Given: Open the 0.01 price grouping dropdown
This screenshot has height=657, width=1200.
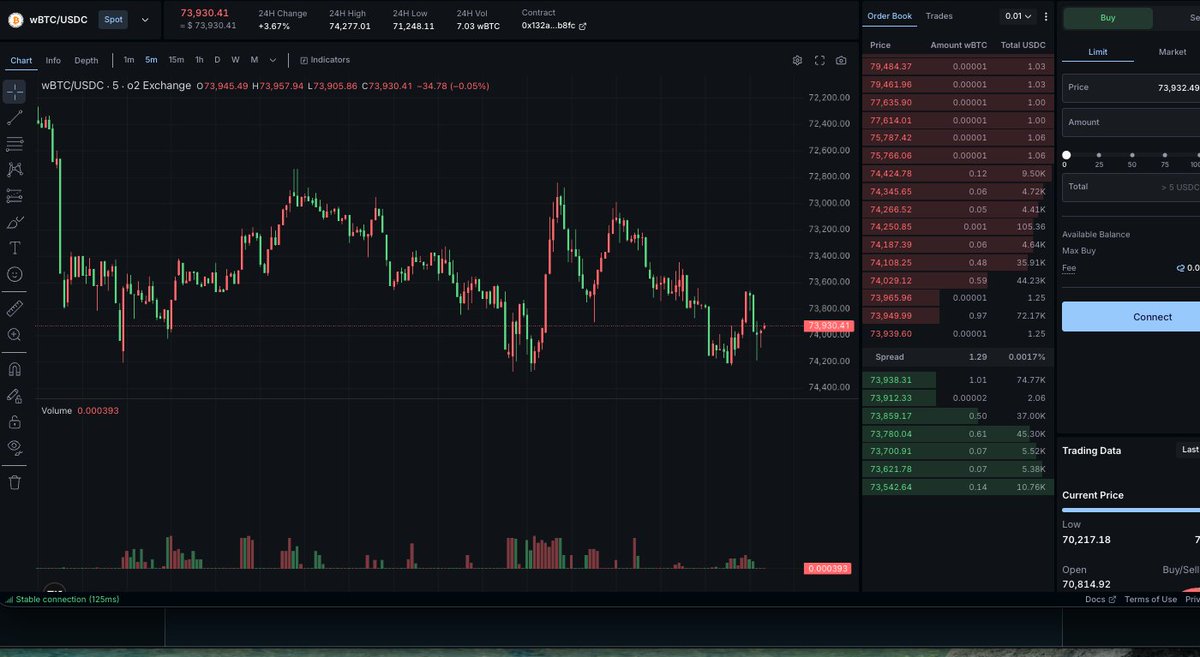Looking at the screenshot, I should coord(1018,16).
